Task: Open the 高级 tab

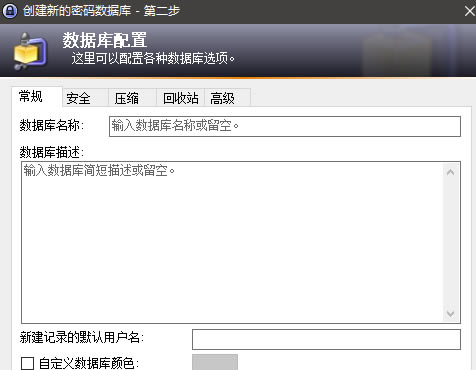Action: pyautogui.click(x=227, y=98)
